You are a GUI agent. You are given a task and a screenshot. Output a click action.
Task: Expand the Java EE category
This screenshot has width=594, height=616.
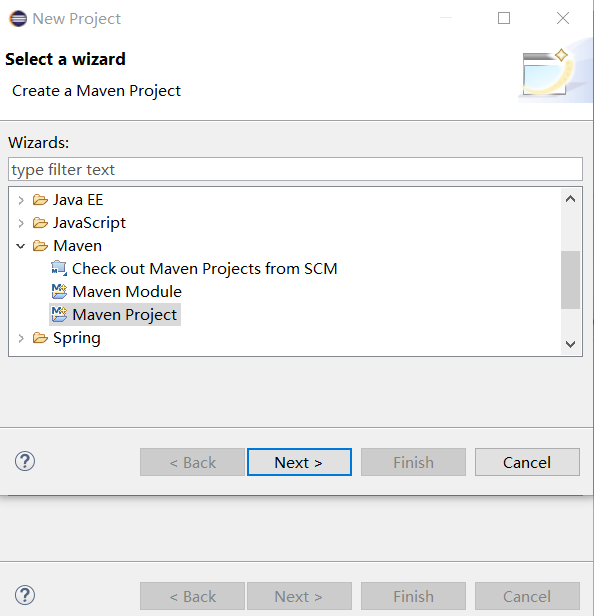[21, 200]
